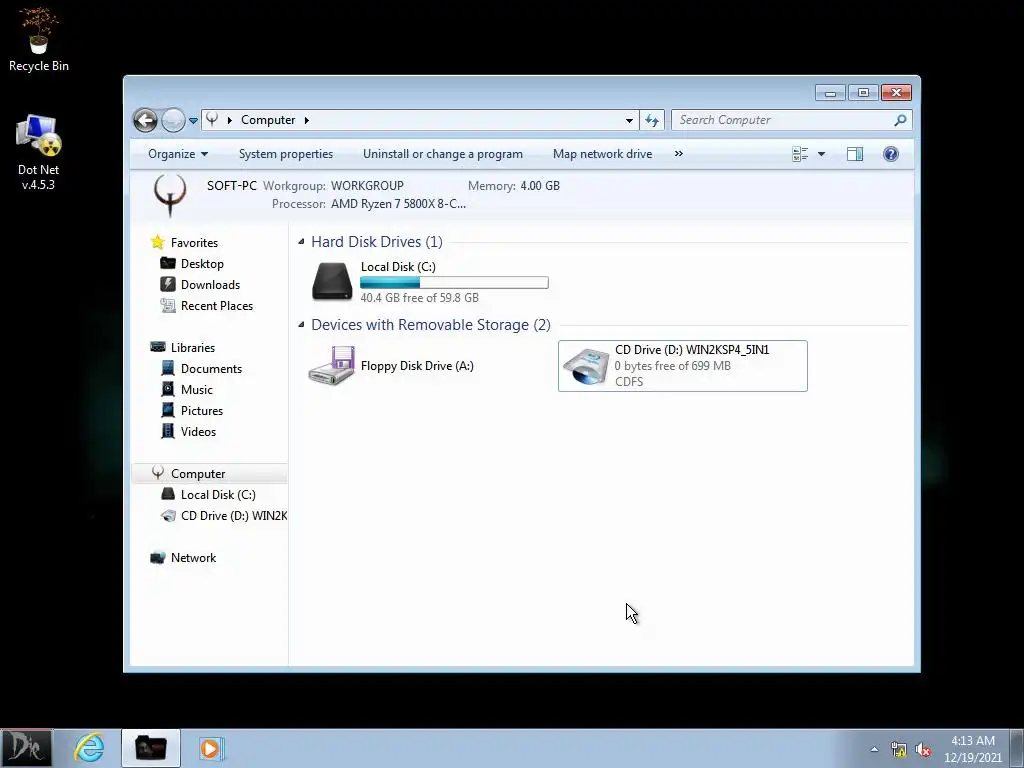Click the muted volume tray icon
The image size is (1024, 768).
pyautogui.click(x=923, y=749)
